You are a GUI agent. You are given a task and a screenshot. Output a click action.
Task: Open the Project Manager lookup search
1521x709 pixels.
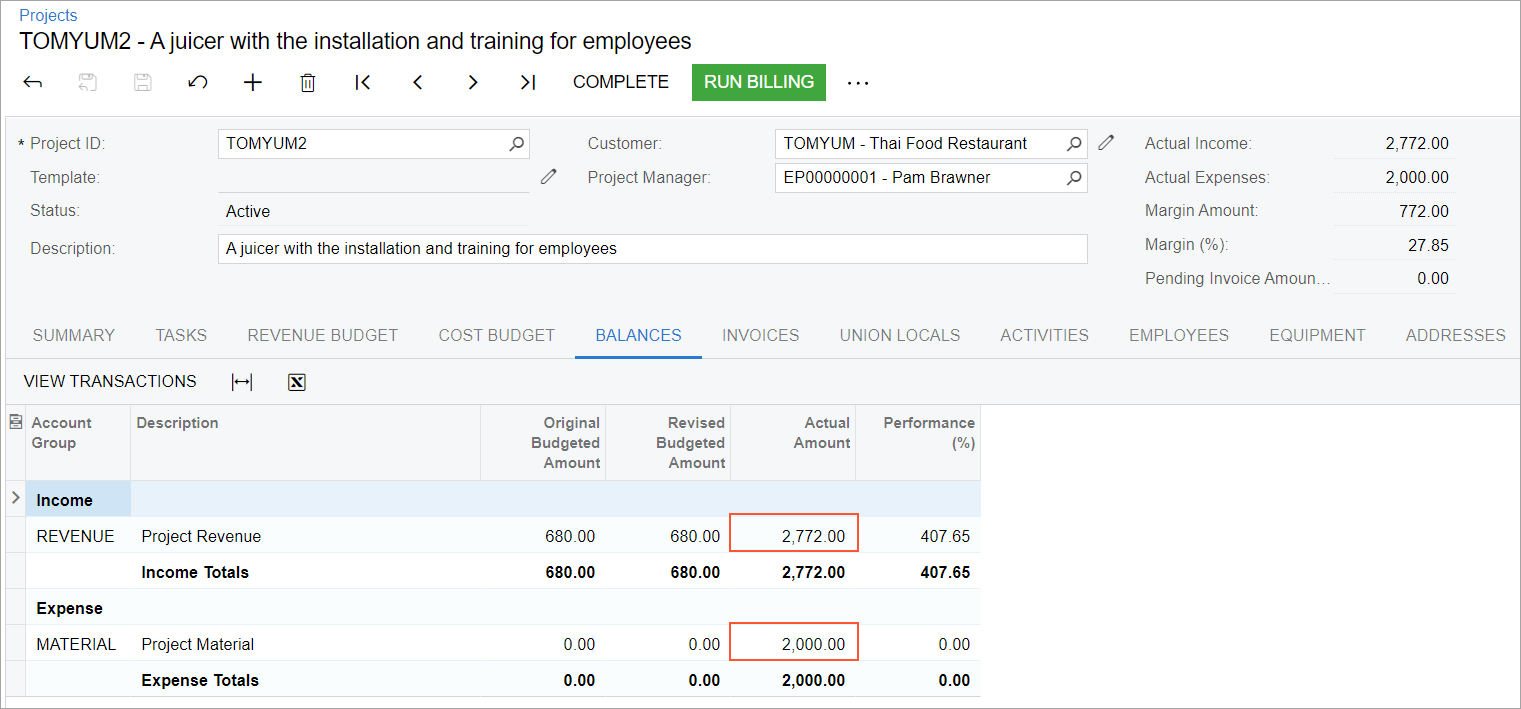1074,178
